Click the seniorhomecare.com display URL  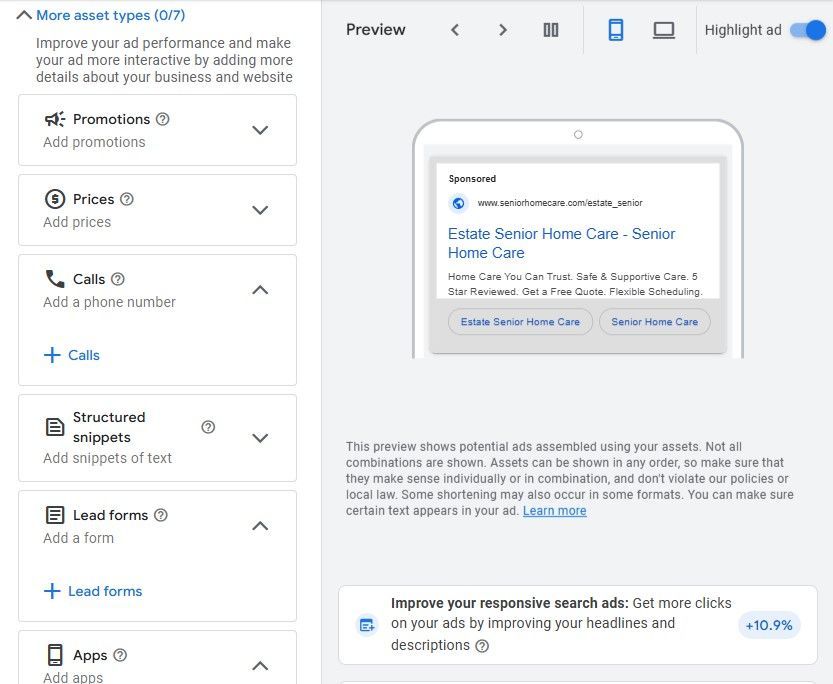point(560,203)
